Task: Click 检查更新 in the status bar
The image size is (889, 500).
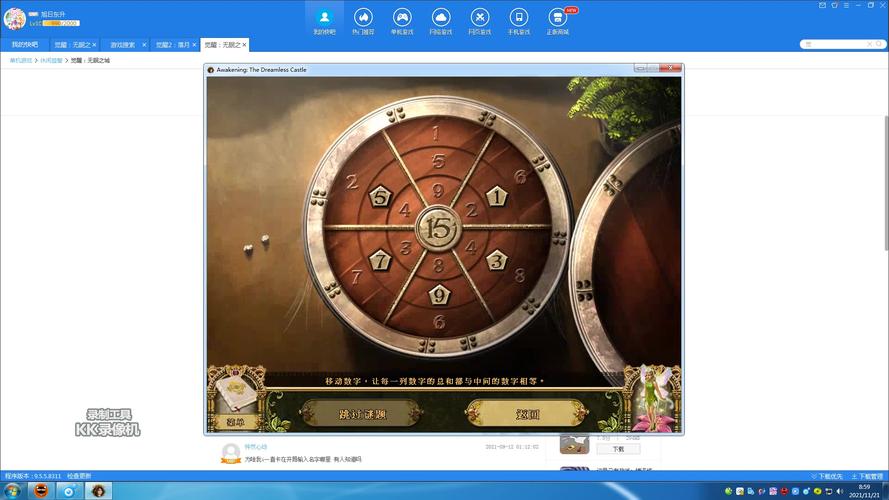Action: click(79, 476)
